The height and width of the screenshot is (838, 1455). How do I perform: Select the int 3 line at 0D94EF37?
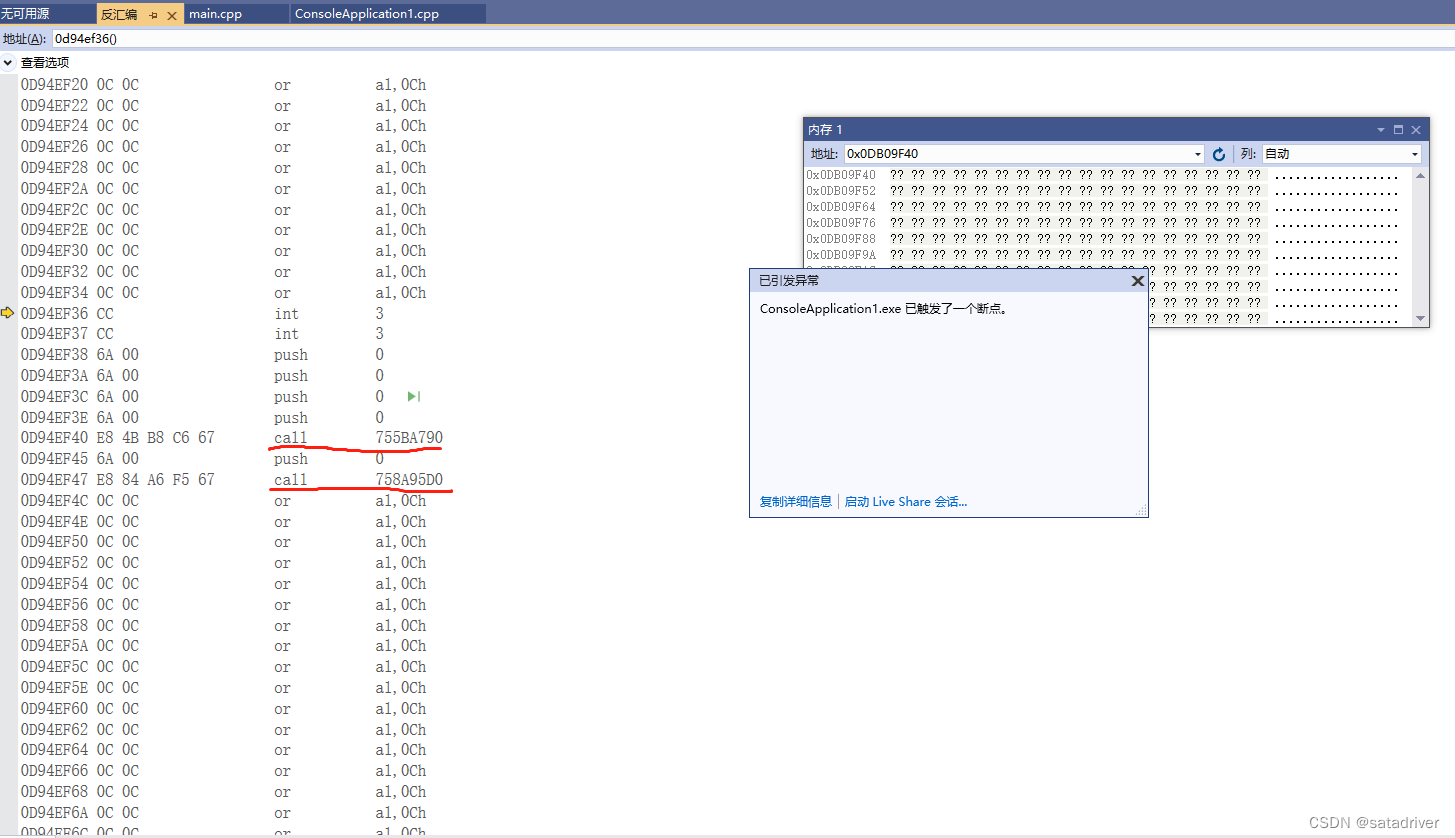click(x=202, y=334)
